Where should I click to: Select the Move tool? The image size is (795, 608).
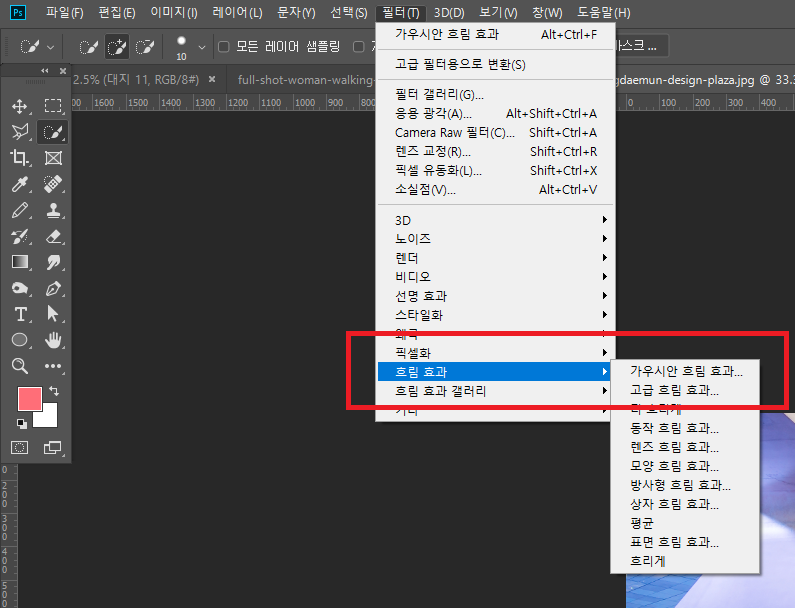click(x=19, y=106)
